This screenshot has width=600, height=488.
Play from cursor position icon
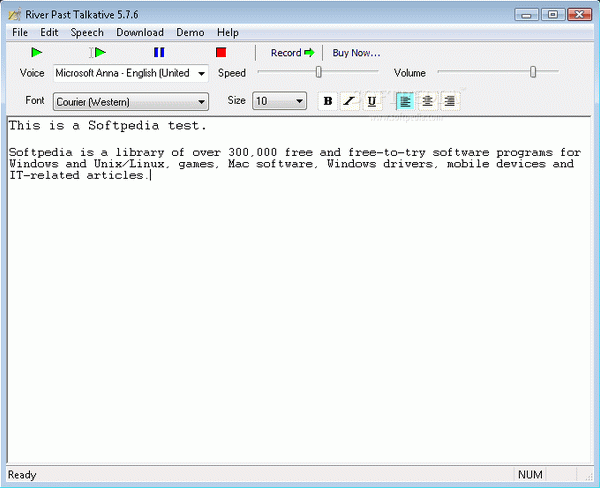click(98, 52)
